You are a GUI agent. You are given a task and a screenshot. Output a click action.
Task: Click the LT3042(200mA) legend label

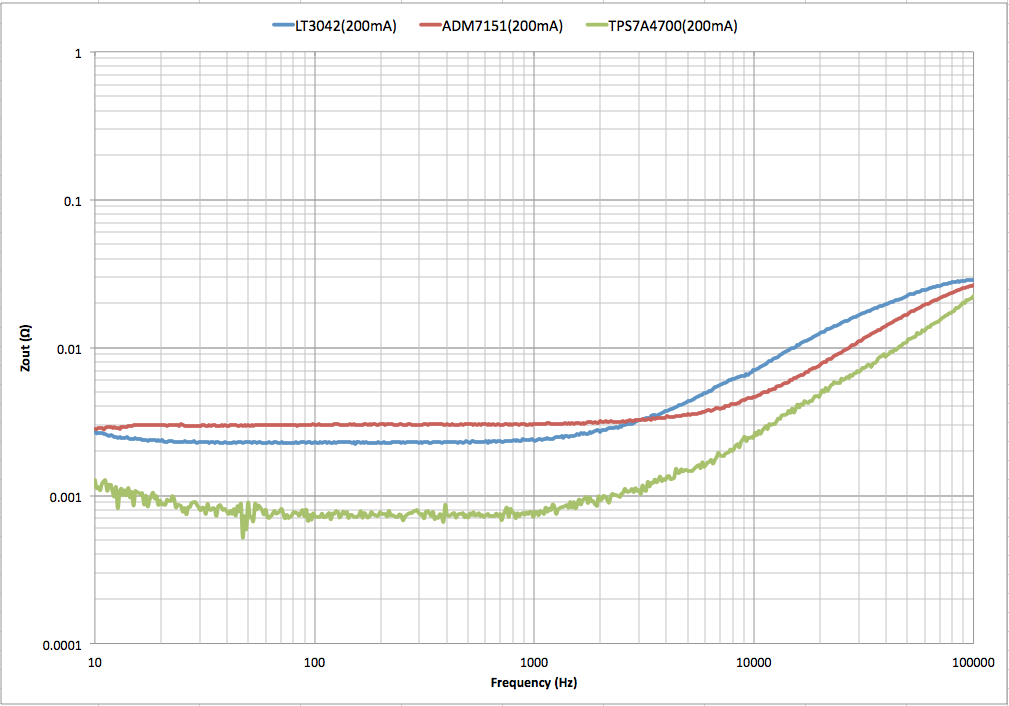(x=346, y=26)
